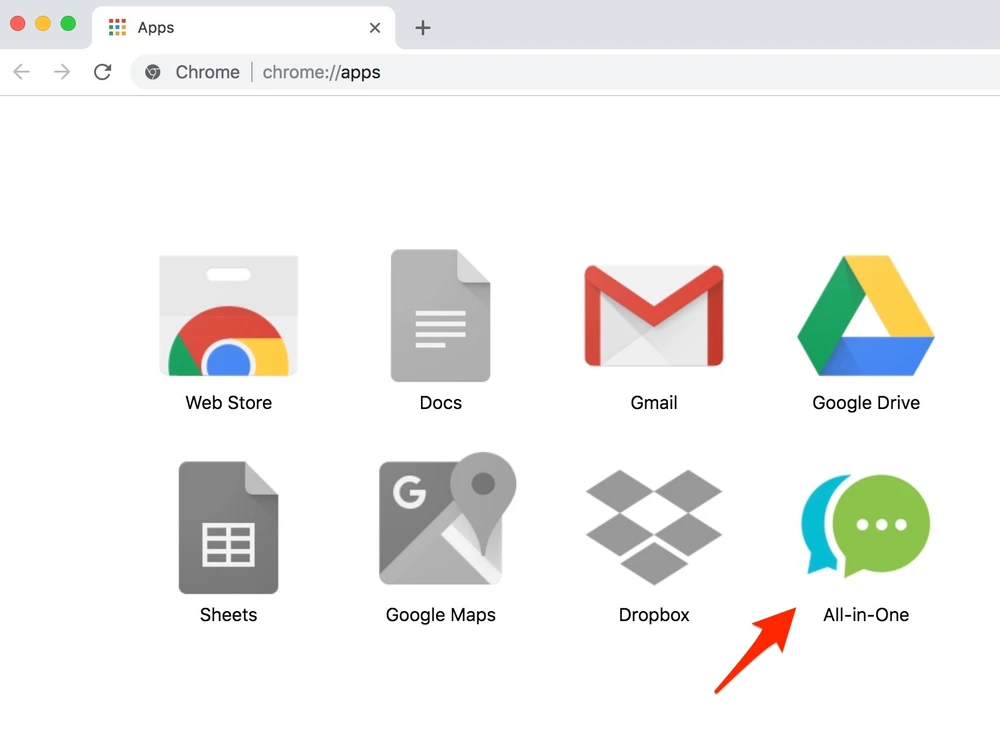The width and height of the screenshot is (1000, 736).
Task: Click the browser back arrow
Action: coord(22,72)
